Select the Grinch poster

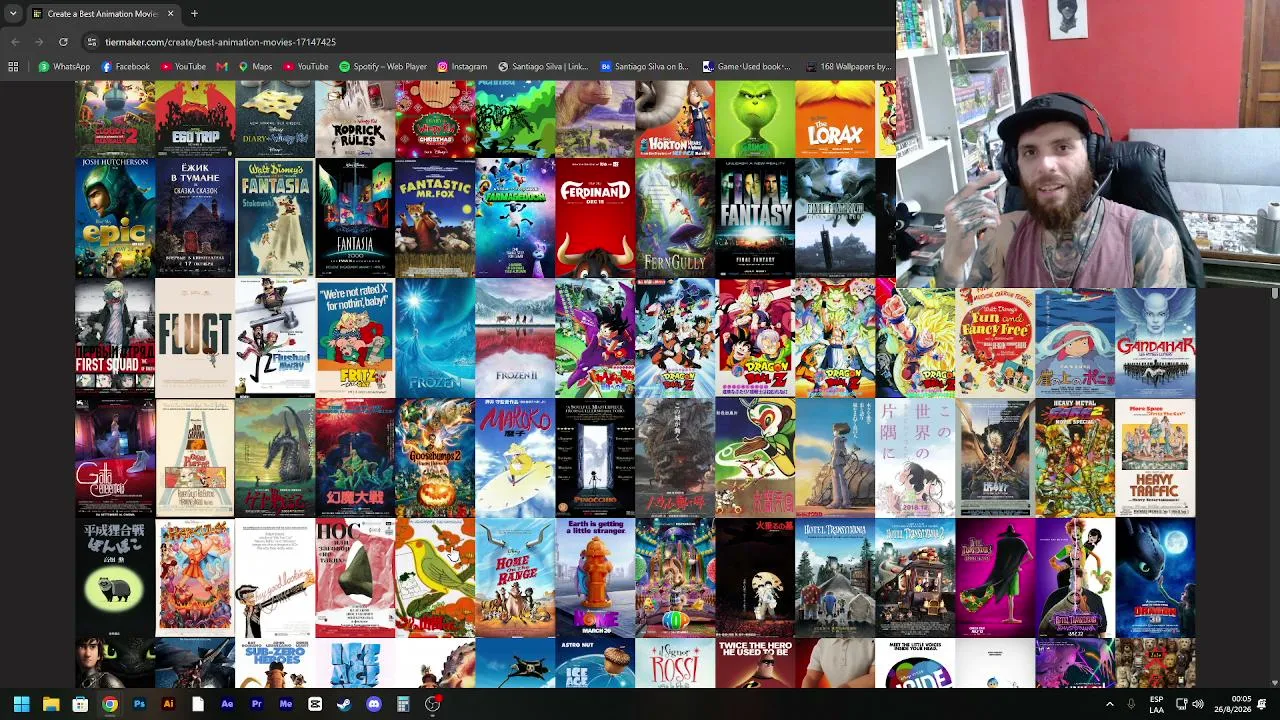tap(755, 119)
